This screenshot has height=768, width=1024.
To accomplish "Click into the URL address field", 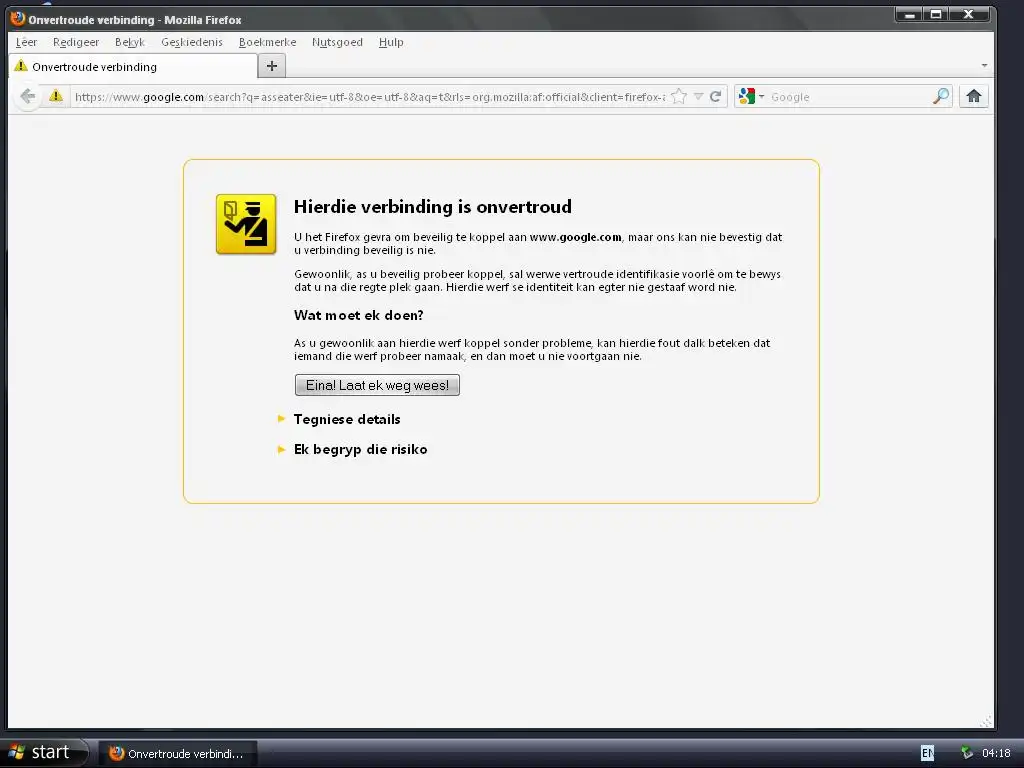I will coord(370,97).
